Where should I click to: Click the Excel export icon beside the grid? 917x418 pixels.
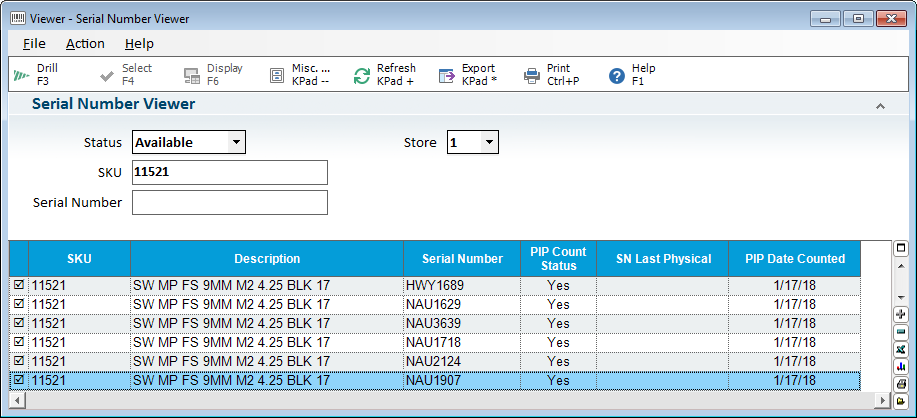tap(900, 349)
